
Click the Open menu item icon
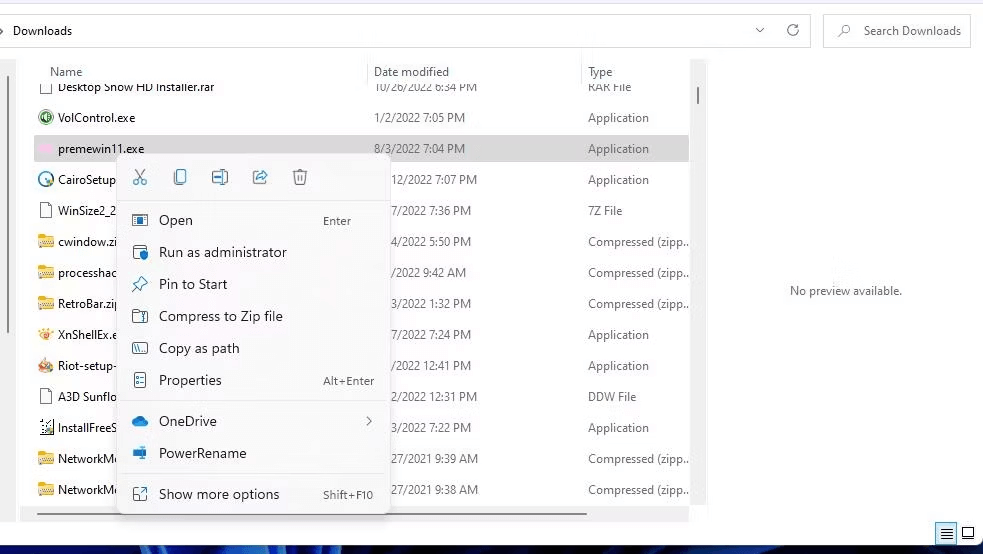140,220
